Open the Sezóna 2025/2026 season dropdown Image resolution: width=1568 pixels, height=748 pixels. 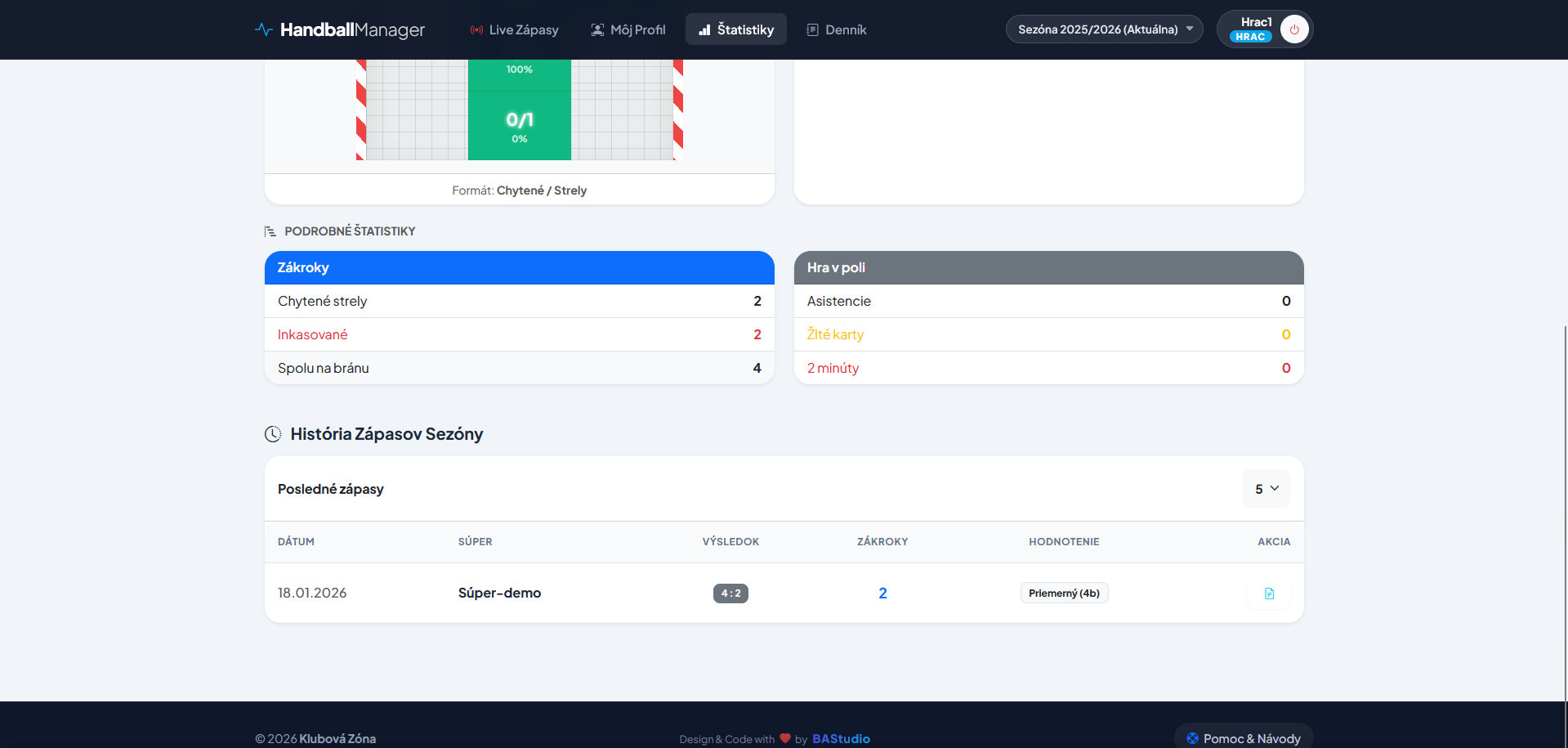[1104, 29]
